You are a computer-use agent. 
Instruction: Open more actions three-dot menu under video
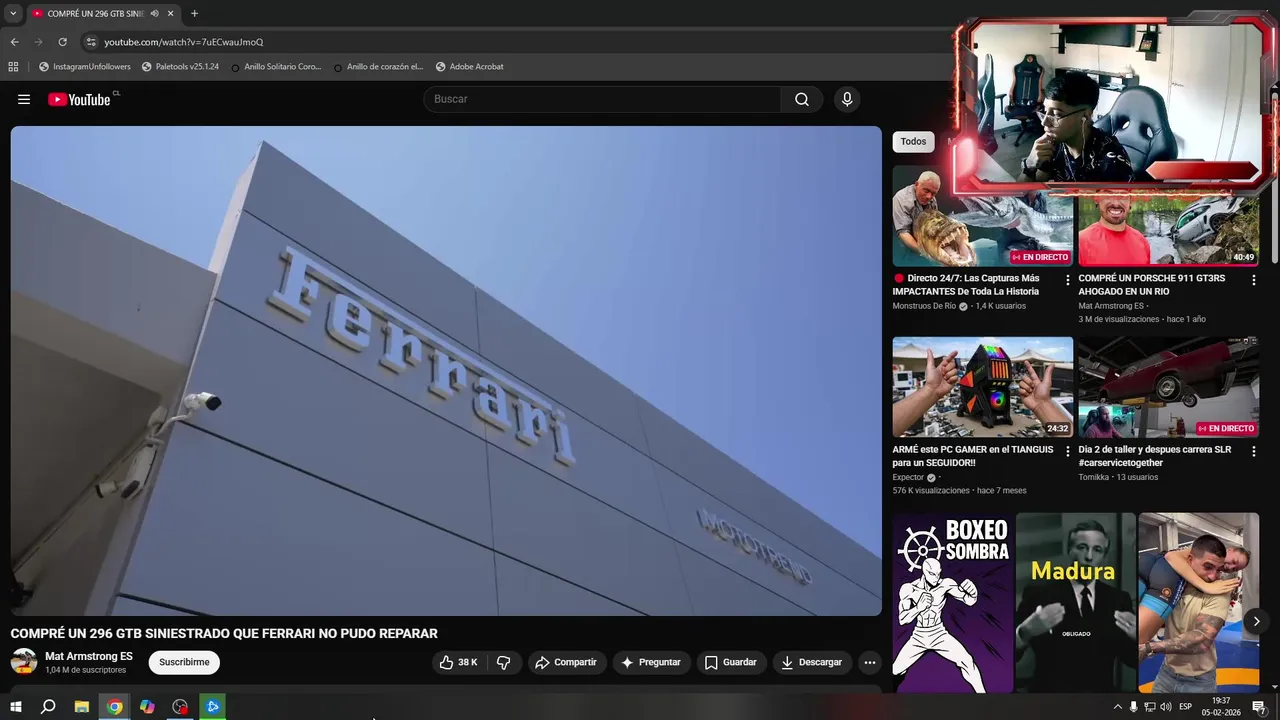pyautogui.click(x=870, y=662)
